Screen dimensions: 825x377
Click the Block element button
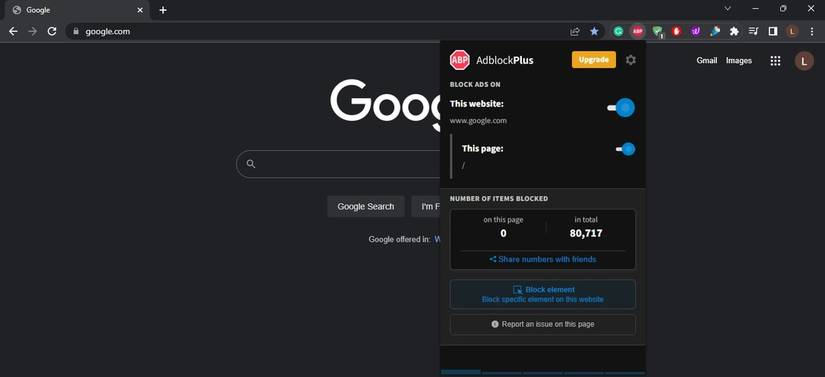(x=542, y=294)
